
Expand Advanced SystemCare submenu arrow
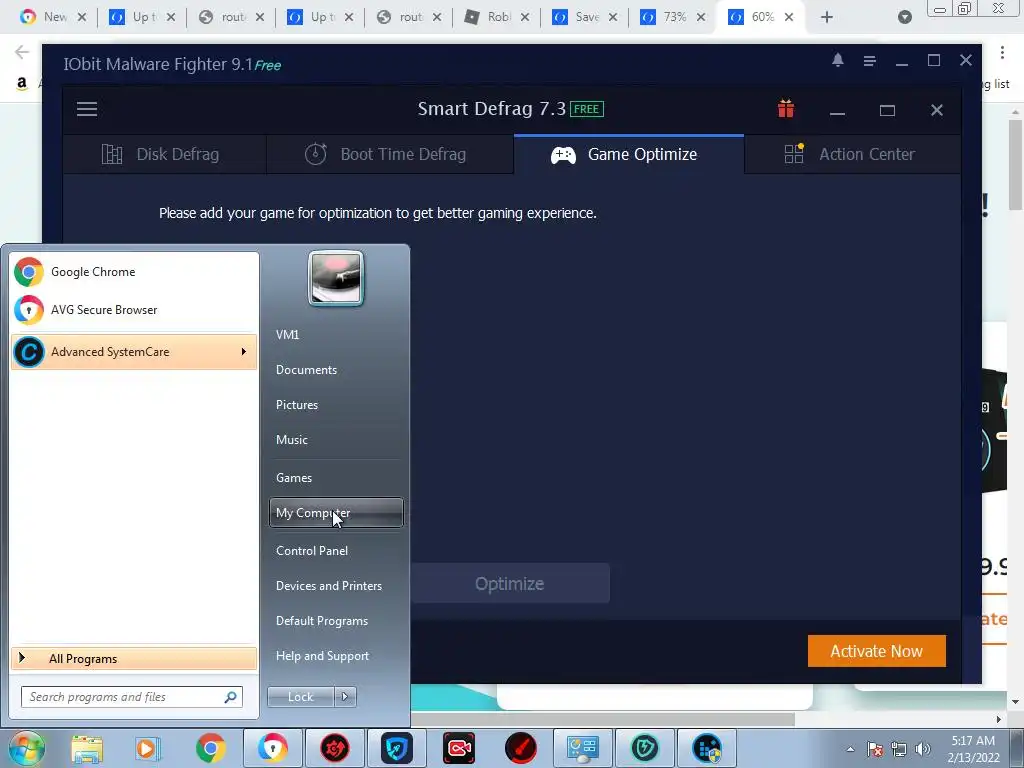pos(244,351)
